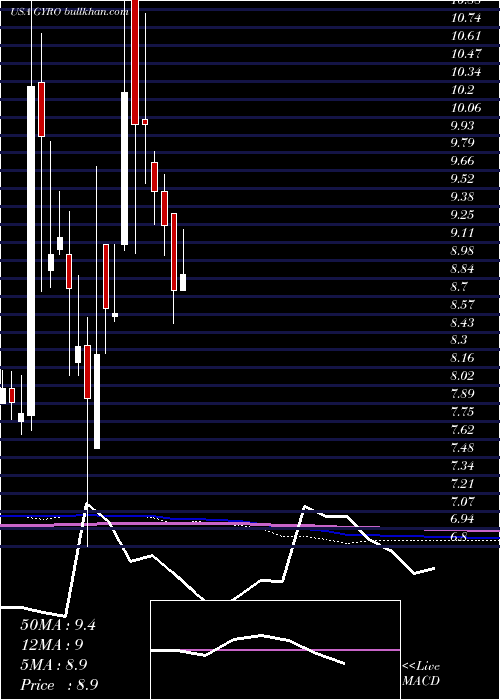Select the 10.34 price axis label

click(x=467, y=71)
